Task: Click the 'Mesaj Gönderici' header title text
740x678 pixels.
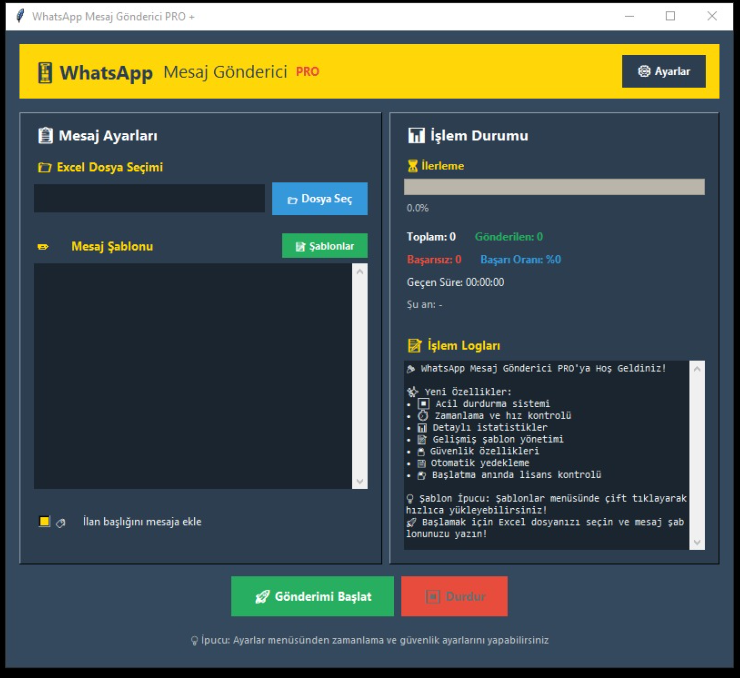Action: [x=225, y=72]
